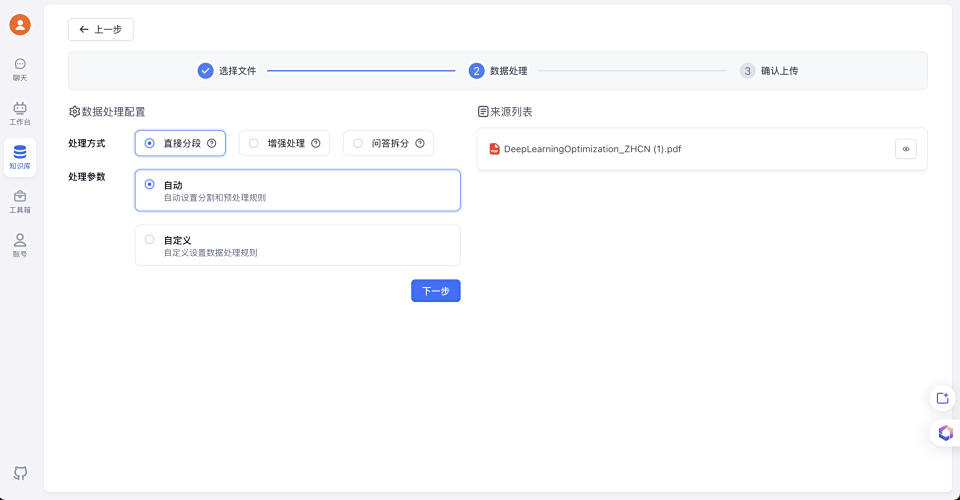Click the 自动设置分割和预处理规则 description text
The width and height of the screenshot is (960, 500).
point(215,198)
